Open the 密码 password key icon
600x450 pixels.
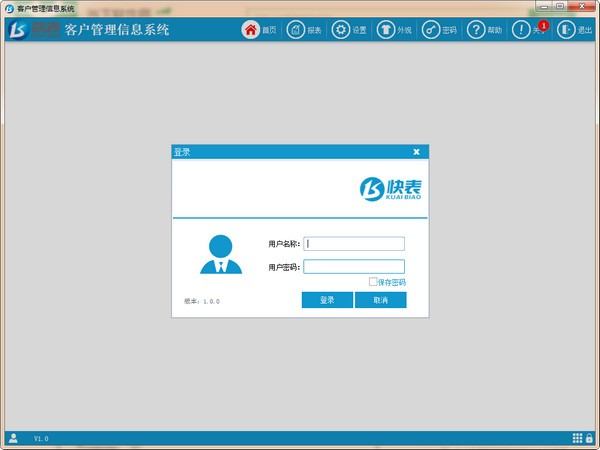tap(431, 30)
